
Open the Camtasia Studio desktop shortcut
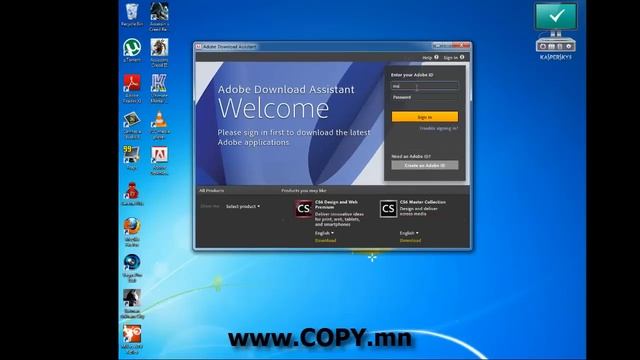click(x=132, y=124)
